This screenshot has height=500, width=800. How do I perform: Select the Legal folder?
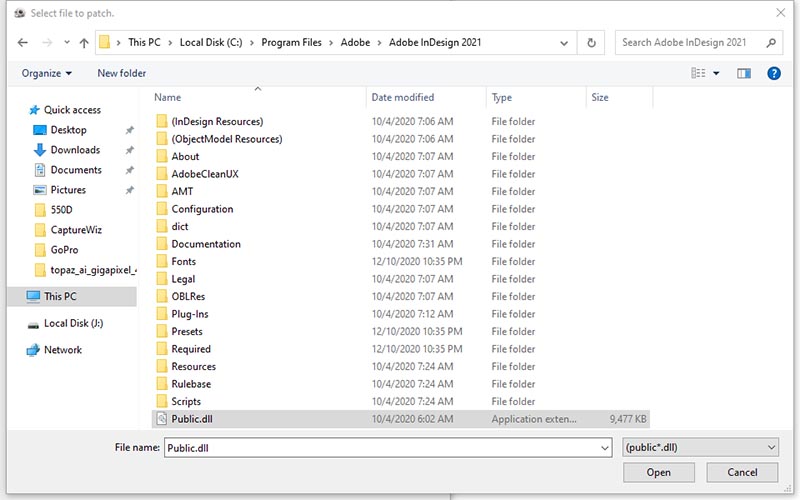[x=183, y=279]
